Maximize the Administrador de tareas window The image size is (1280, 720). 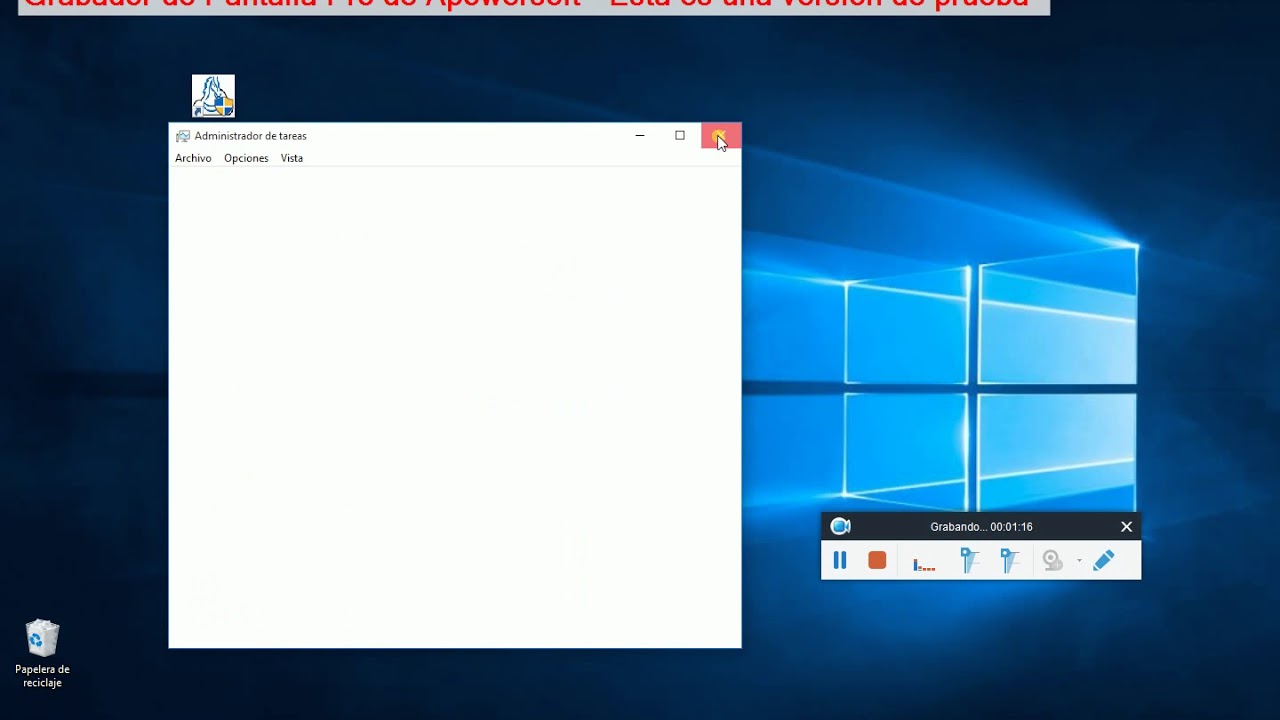[680, 136]
